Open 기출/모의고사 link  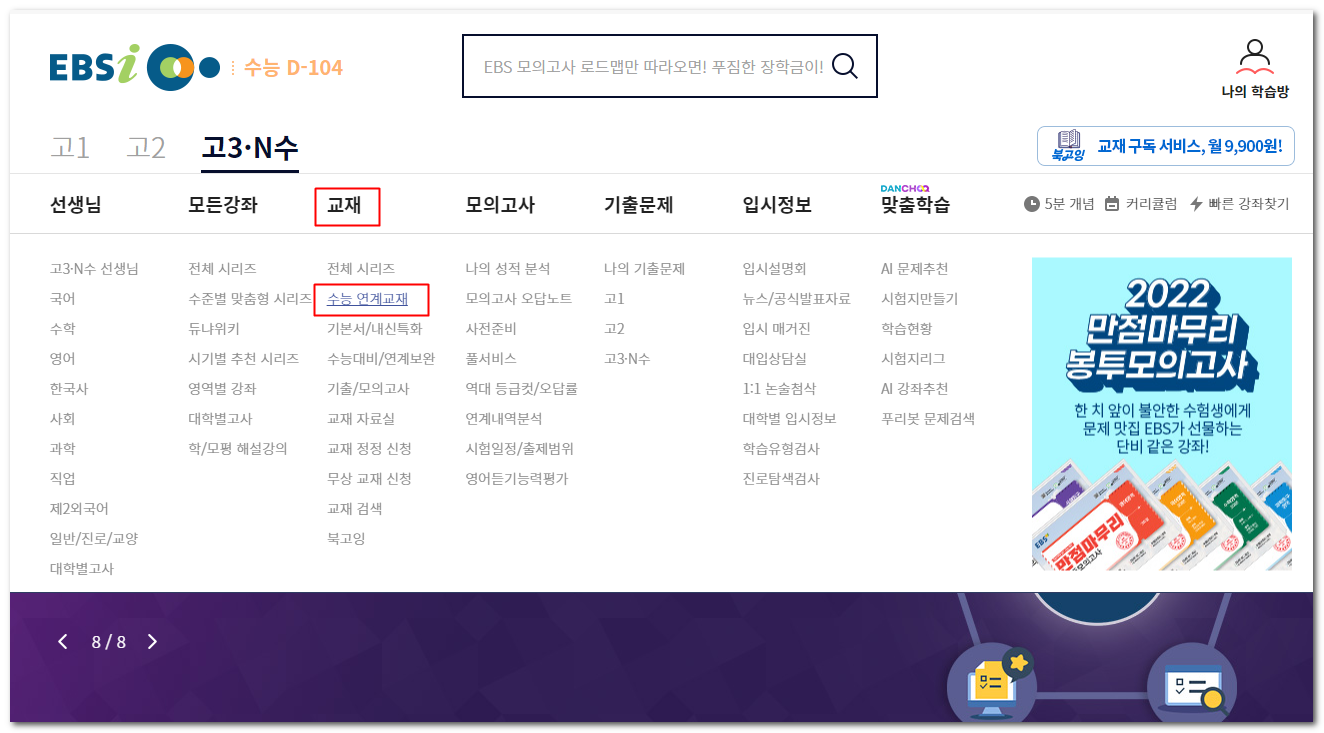pyautogui.click(x=368, y=389)
